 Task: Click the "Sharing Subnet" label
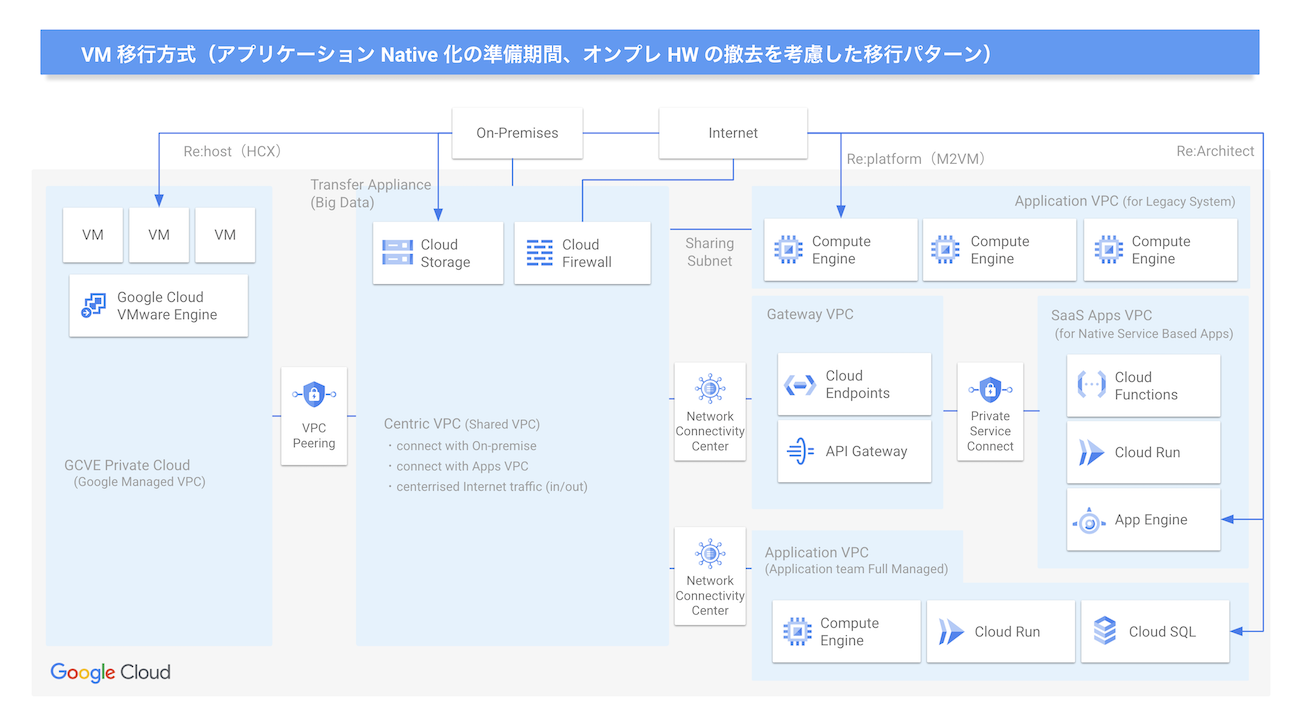tap(710, 252)
